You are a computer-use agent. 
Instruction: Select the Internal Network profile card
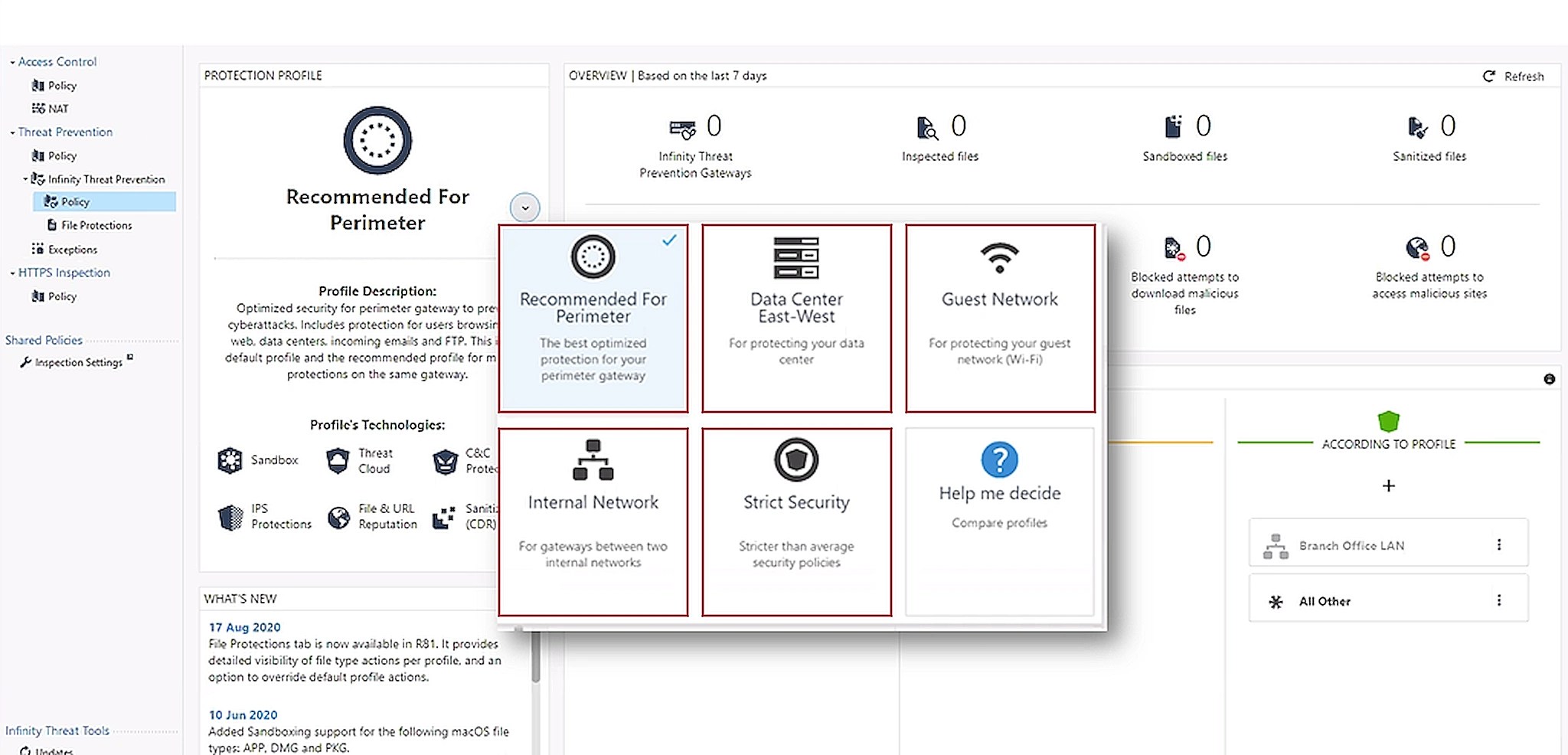pyautogui.click(x=593, y=521)
